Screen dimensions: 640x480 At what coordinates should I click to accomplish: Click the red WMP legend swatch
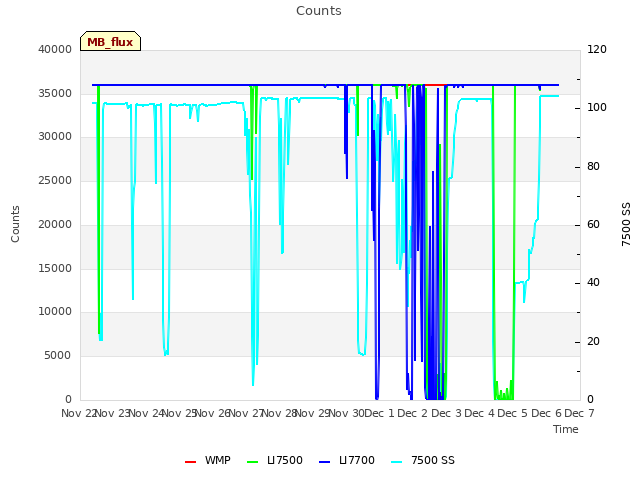pyautogui.click(x=190, y=462)
